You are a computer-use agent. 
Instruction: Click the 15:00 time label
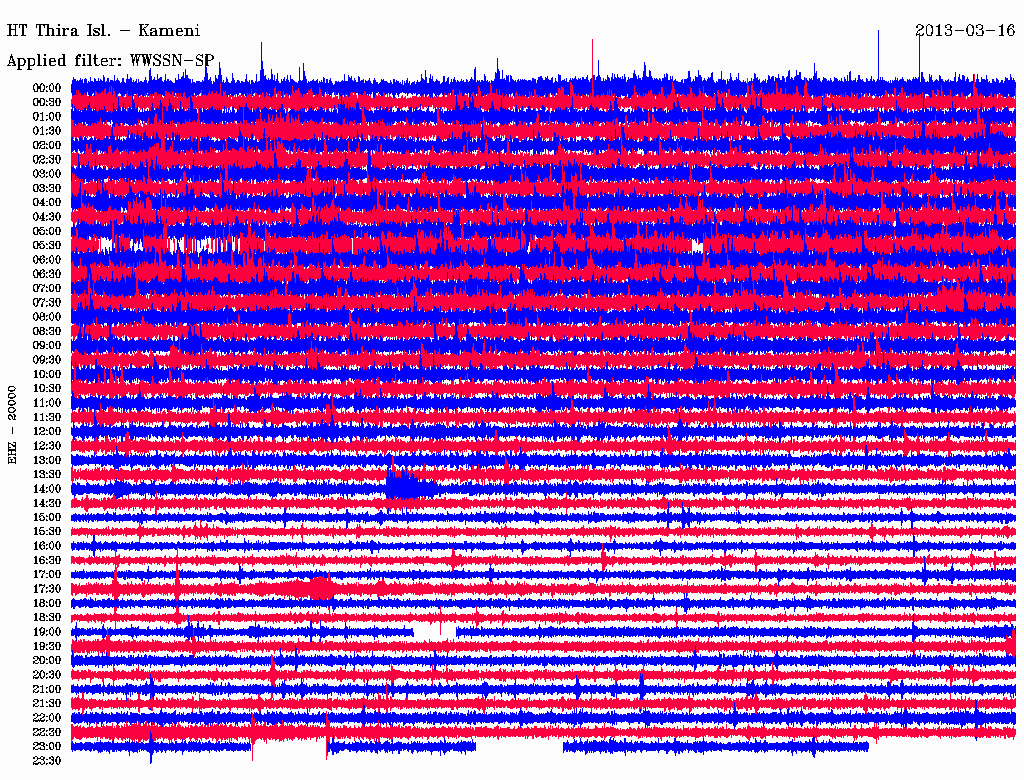tap(47, 517)
